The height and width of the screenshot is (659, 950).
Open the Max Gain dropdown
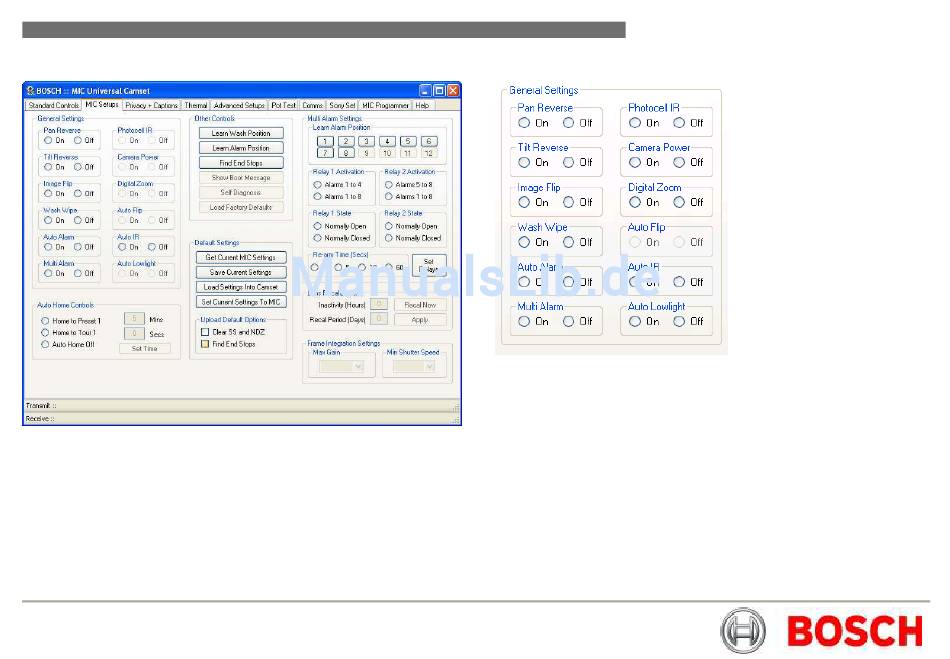[x=342, y=366]
